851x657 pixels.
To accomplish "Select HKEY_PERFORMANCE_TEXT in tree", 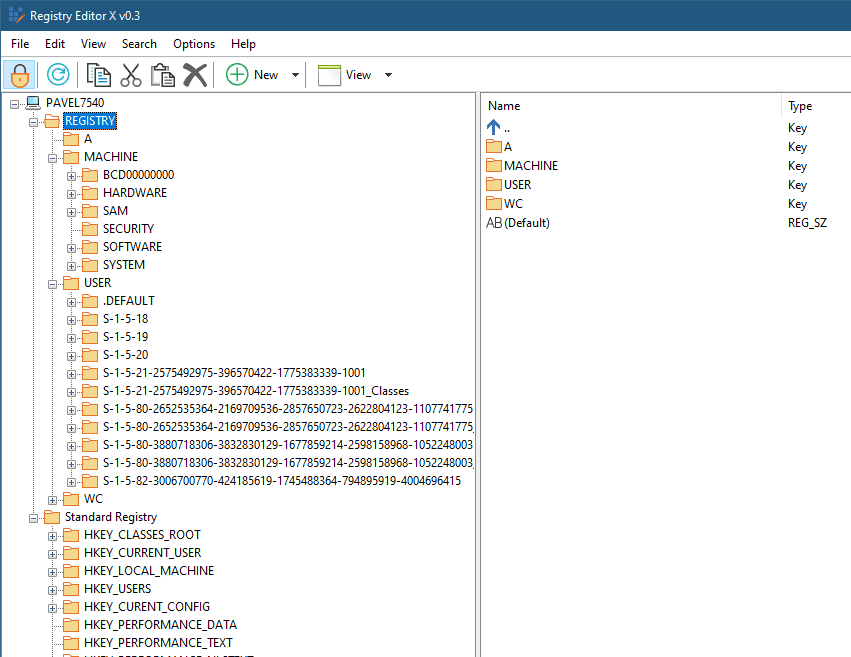I will [x=158, y=642].
